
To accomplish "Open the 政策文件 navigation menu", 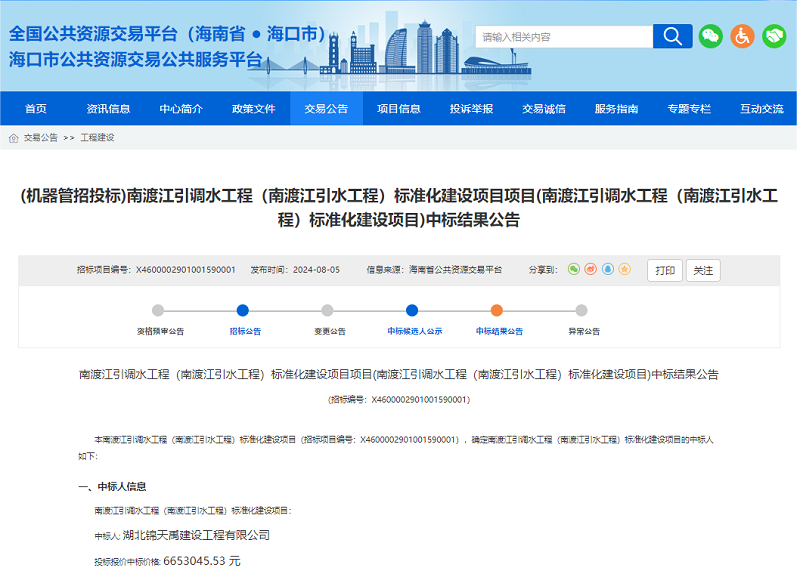I will 253,109.
